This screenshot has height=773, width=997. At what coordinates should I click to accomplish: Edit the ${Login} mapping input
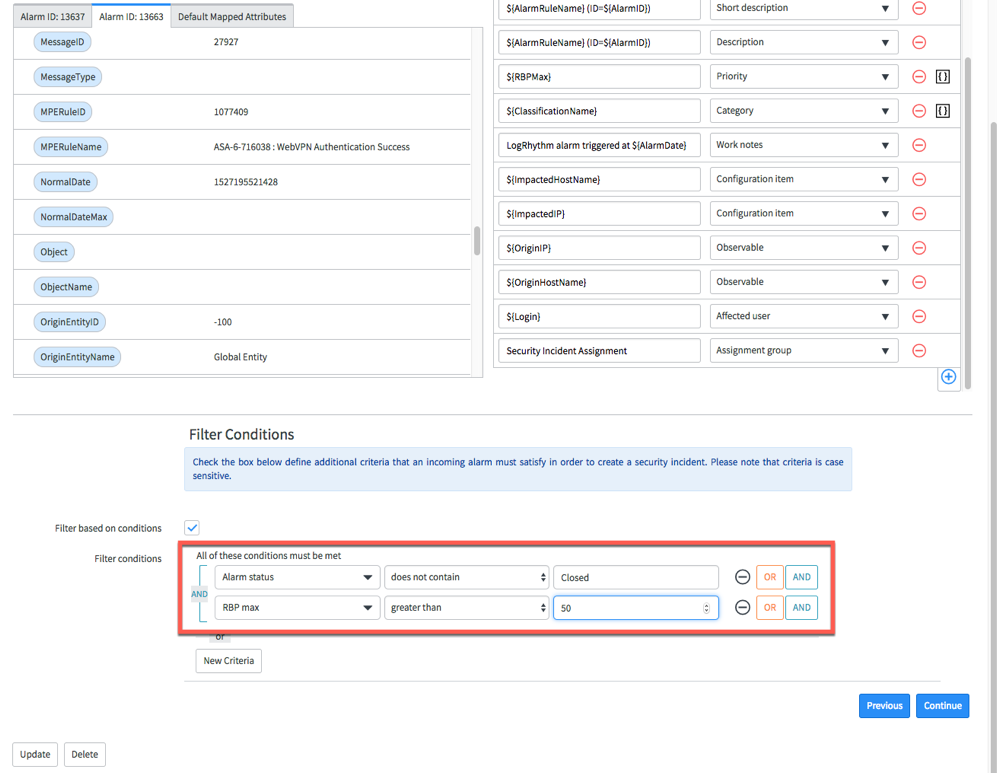599,317
